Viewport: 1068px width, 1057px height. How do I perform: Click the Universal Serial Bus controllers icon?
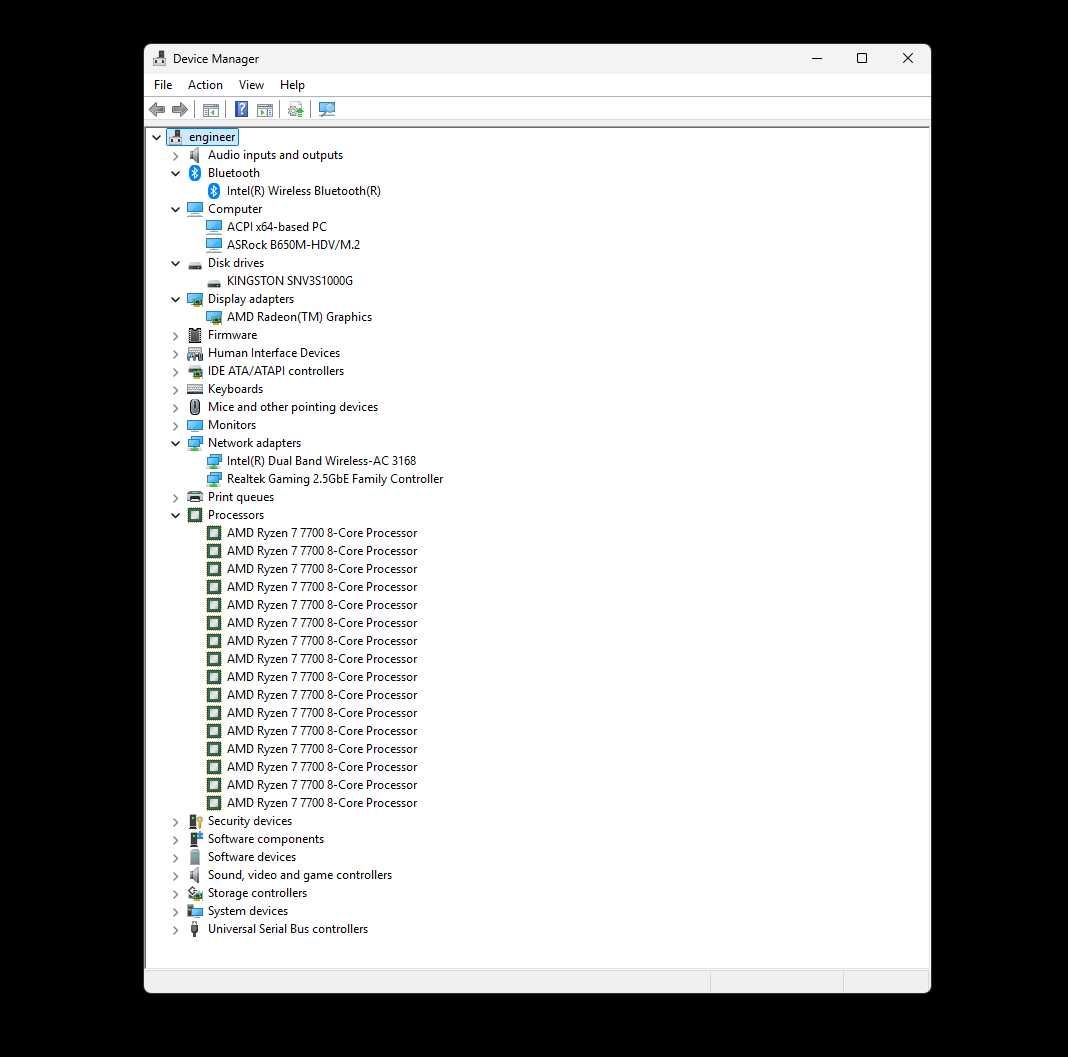click(x=195, y=929)
